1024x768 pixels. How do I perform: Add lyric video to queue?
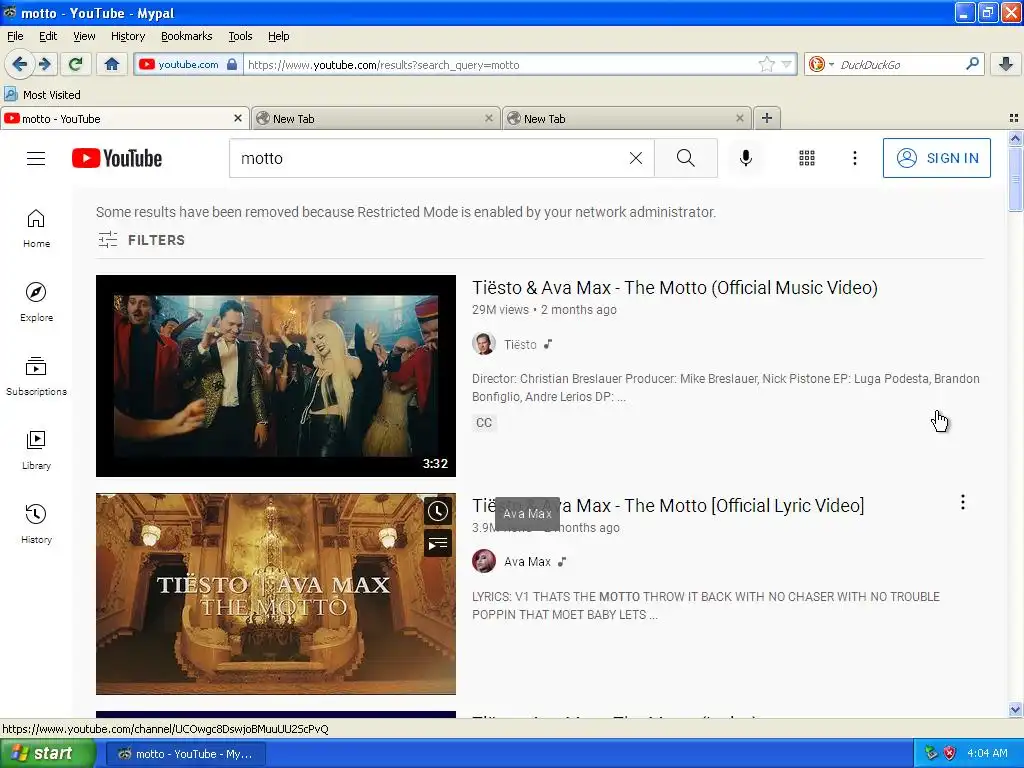click(438, 543)
